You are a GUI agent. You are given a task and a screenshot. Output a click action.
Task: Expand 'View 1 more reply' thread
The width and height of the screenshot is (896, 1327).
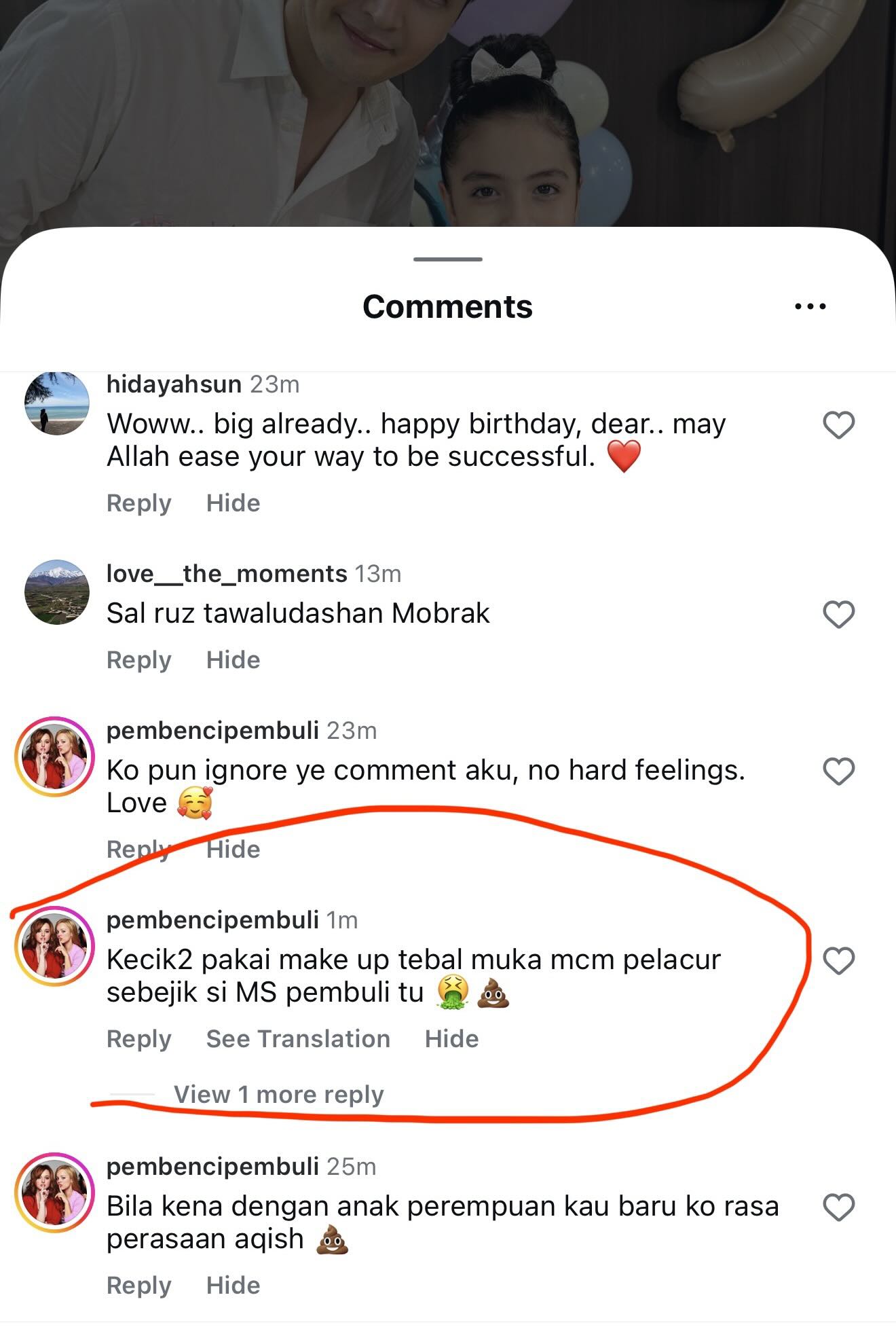(x=278, y=1095)
